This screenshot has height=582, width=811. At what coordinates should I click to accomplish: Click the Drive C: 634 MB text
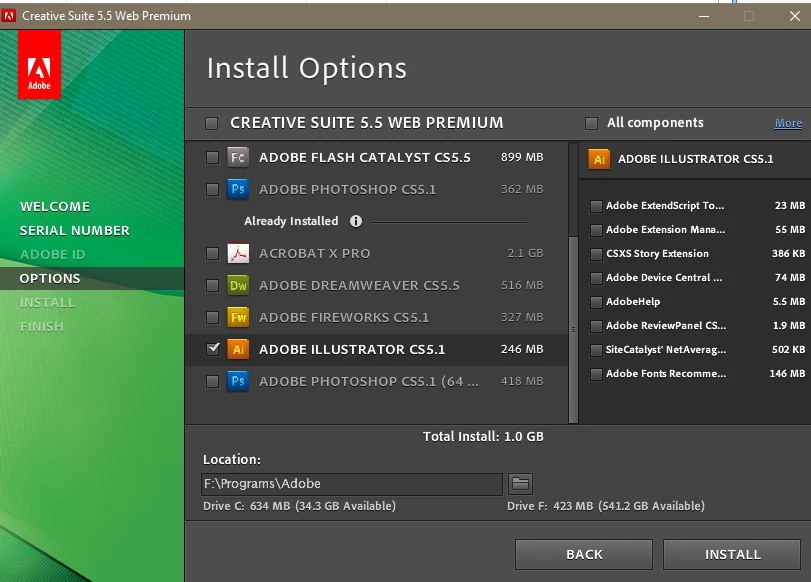(299, 506)
